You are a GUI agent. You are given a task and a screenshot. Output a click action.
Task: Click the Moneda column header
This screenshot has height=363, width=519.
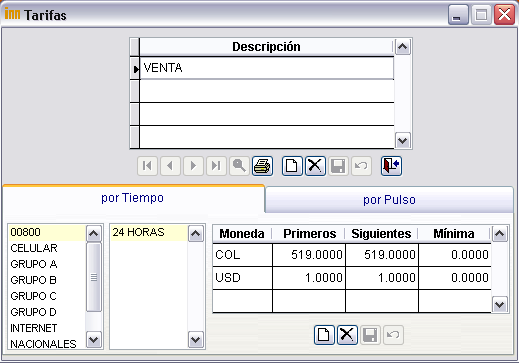click(242, 234)
